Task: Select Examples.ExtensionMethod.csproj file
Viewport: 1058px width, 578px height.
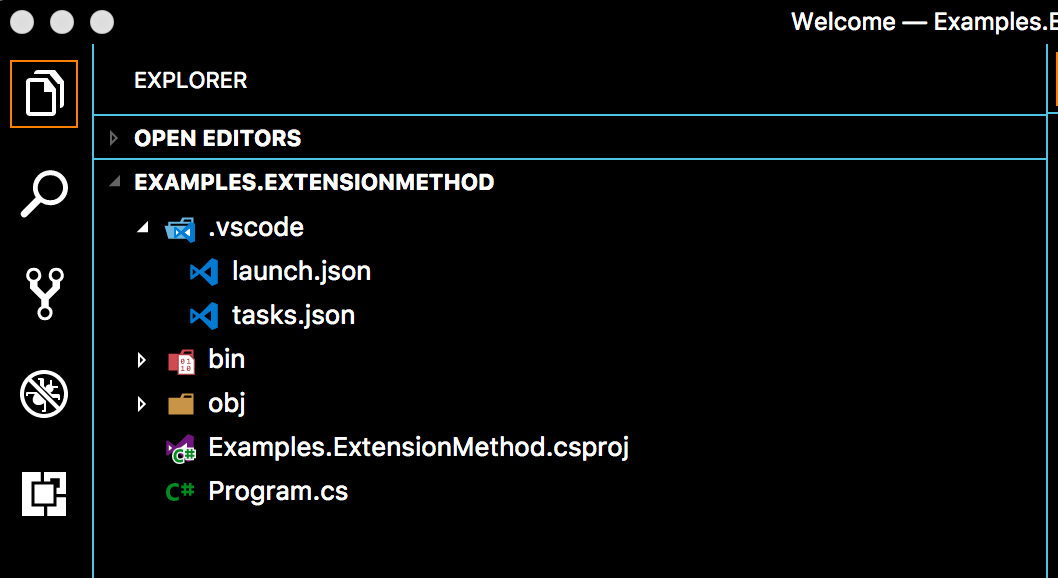Action: pos(418,448)
